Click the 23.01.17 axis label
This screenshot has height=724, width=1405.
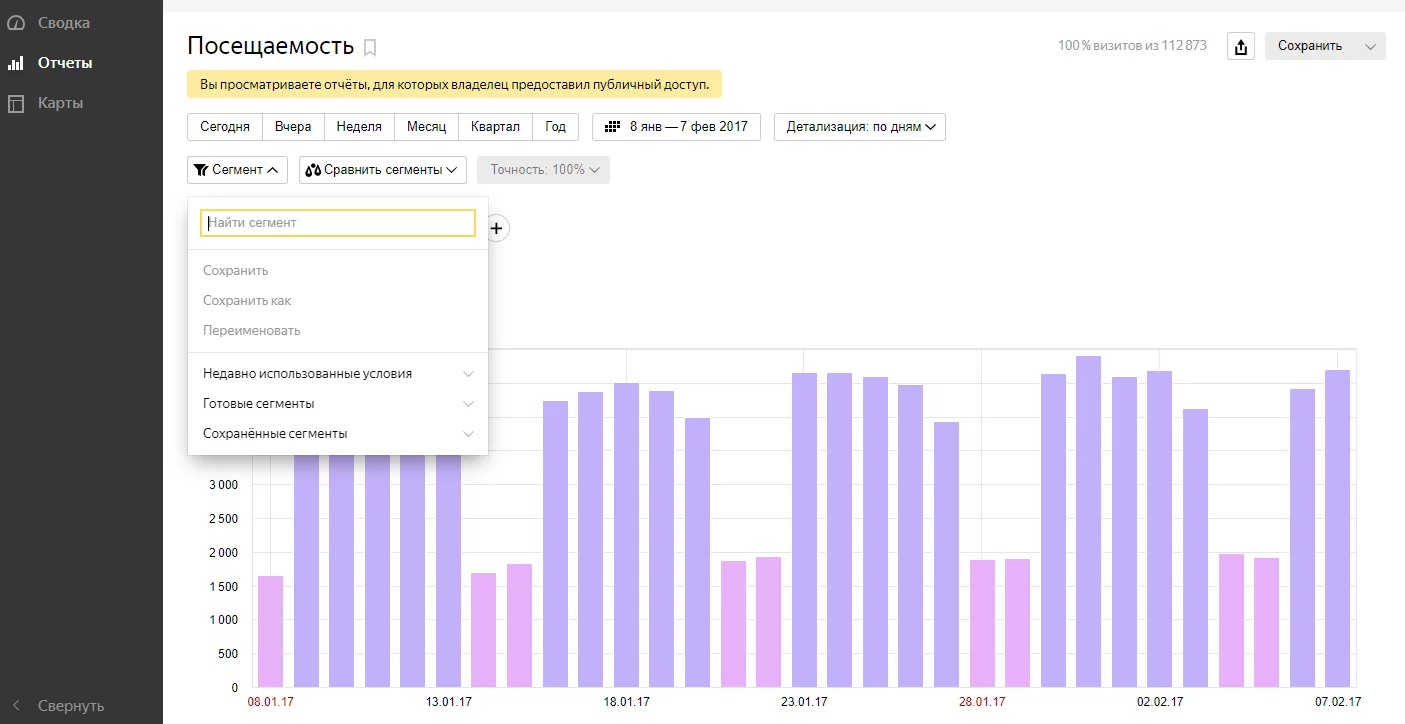(x=804, y=702)
